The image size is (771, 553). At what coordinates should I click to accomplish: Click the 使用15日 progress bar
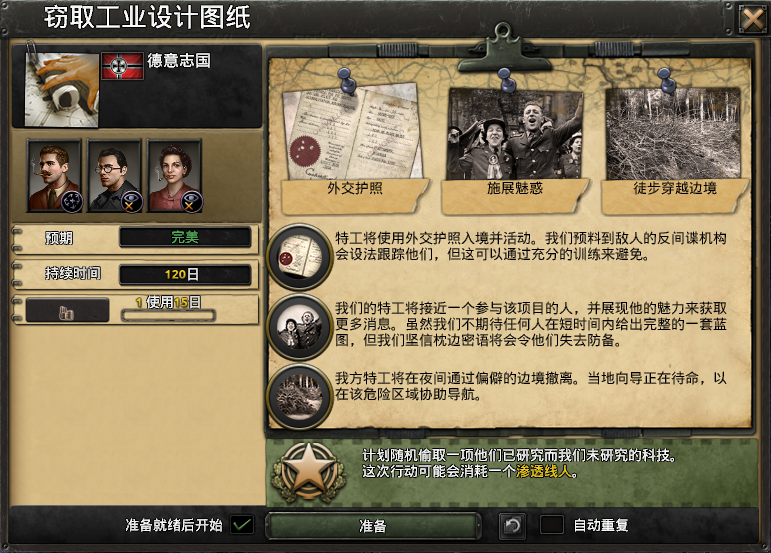click(x=168, y=315)
